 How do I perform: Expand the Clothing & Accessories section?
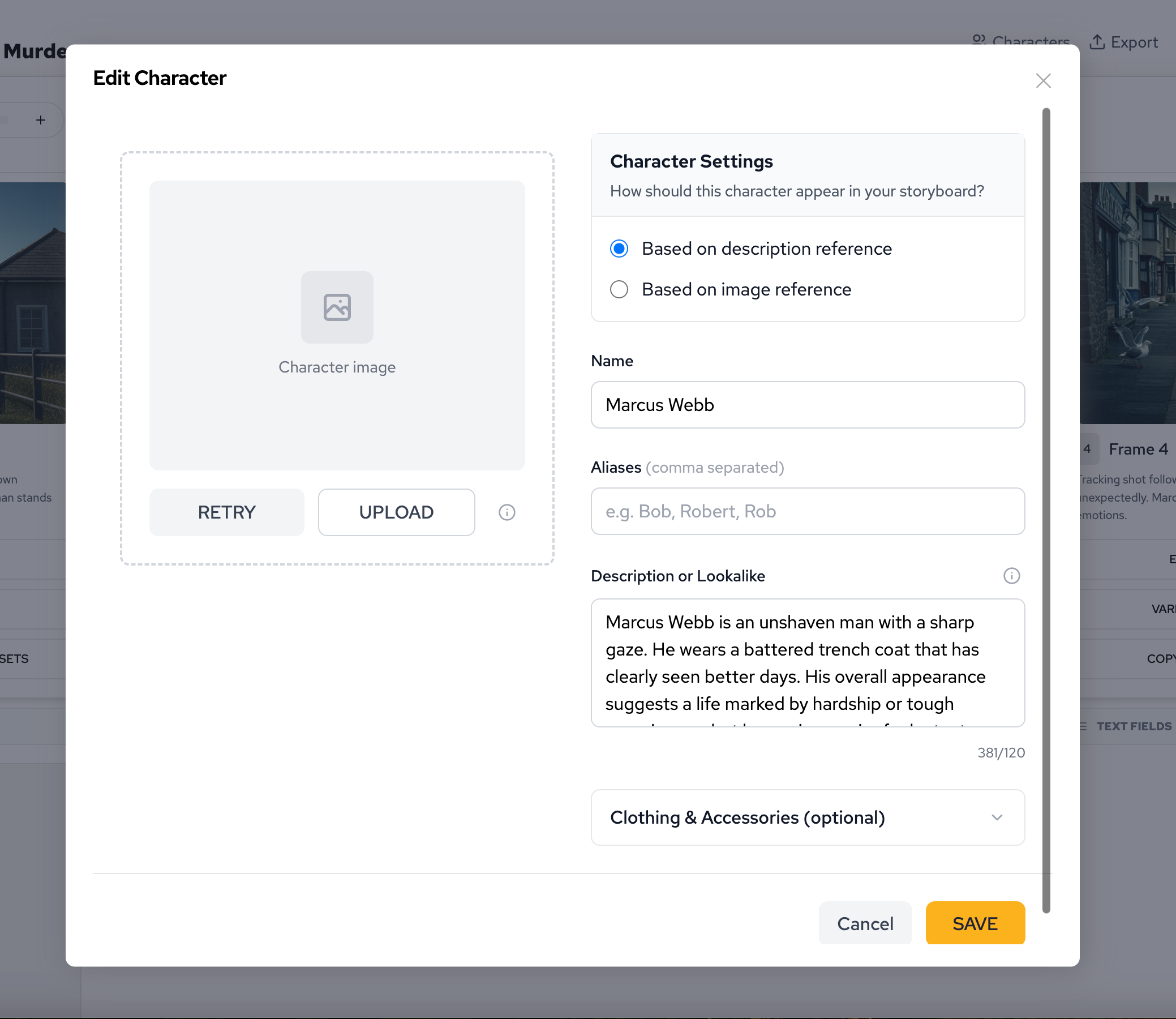[x=747, y=817]
